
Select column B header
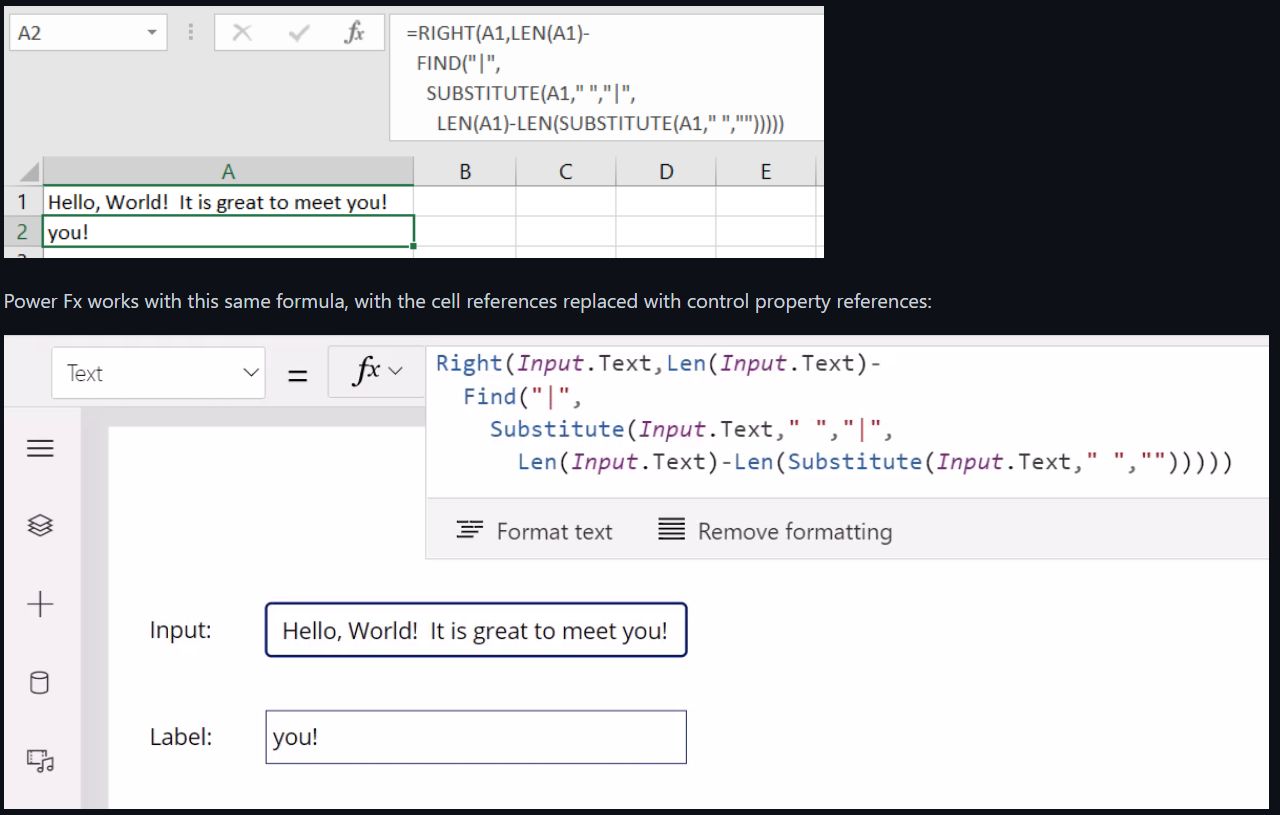[x=465, y=171]
